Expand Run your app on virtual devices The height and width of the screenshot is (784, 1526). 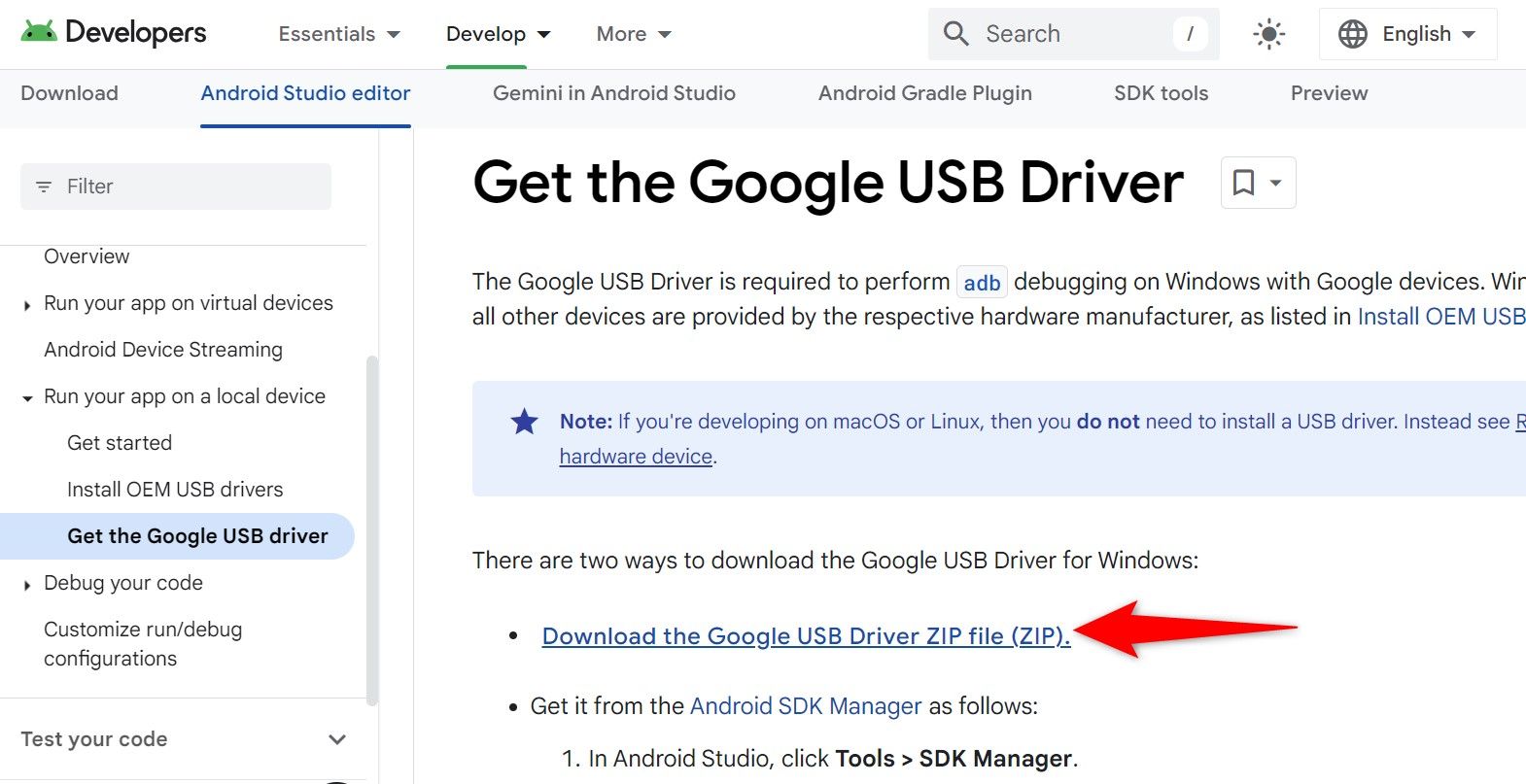[x=27, y=305]
